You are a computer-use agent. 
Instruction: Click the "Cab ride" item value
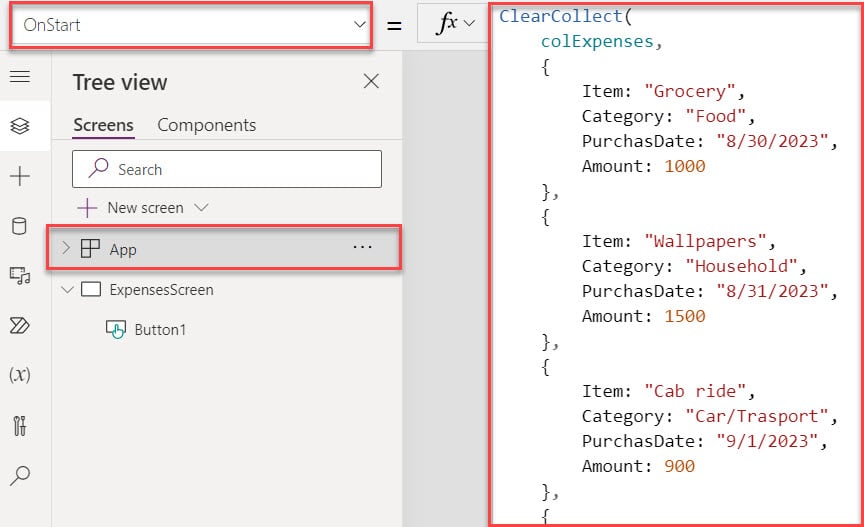[695, 391]
